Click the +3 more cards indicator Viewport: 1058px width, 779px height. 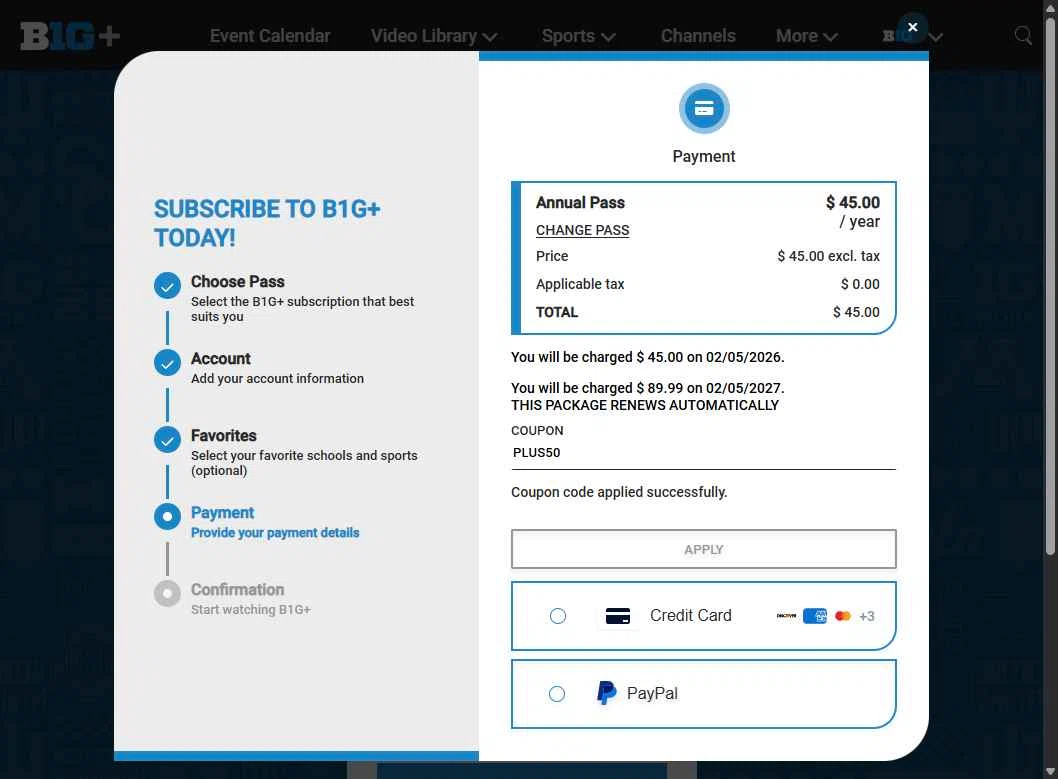[x=866, y=616]
